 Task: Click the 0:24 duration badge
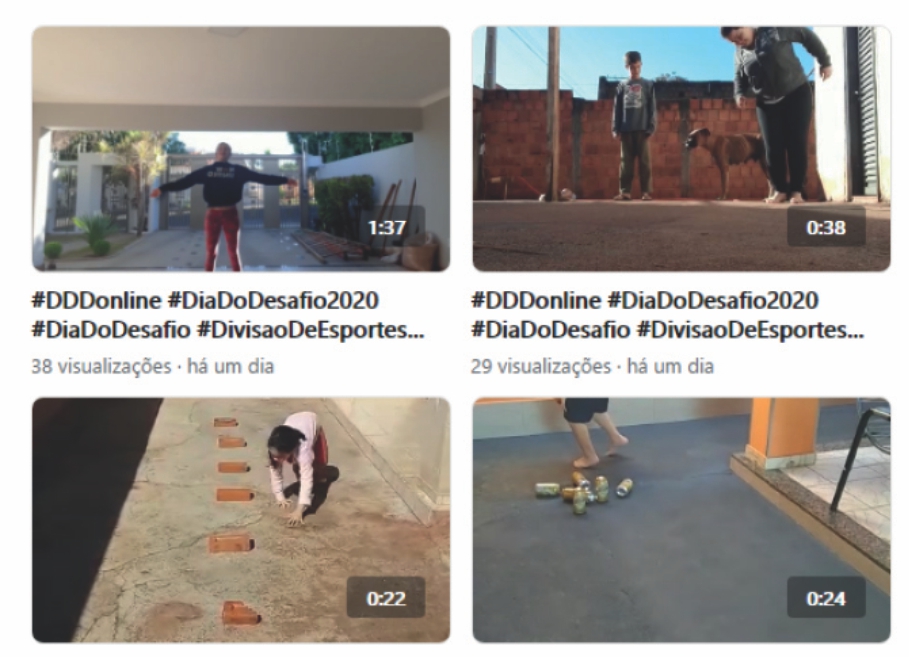click(x=826, y=598)
